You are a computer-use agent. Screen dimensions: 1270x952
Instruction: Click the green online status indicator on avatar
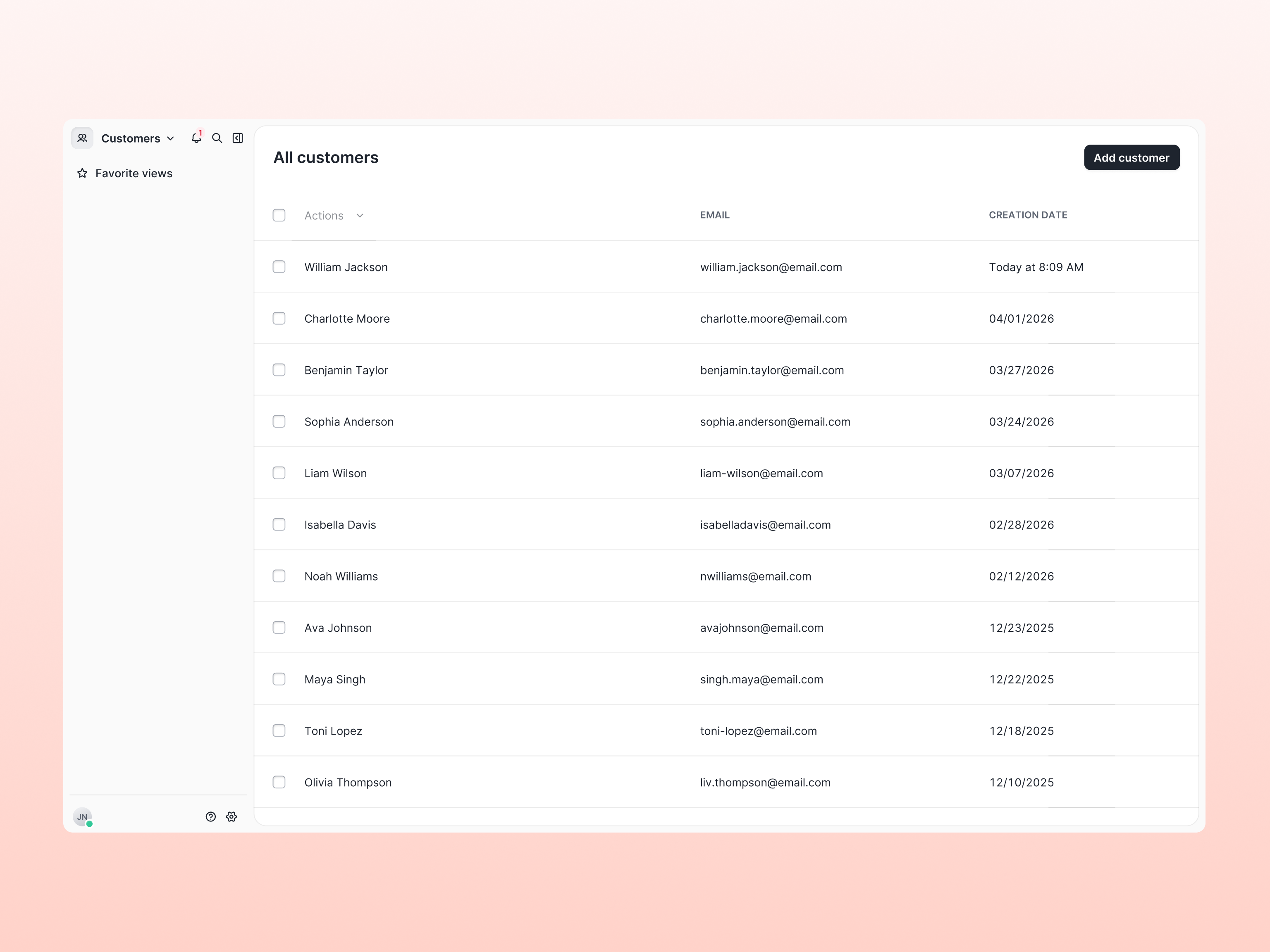pyautogui.click(x=89, y=823)
